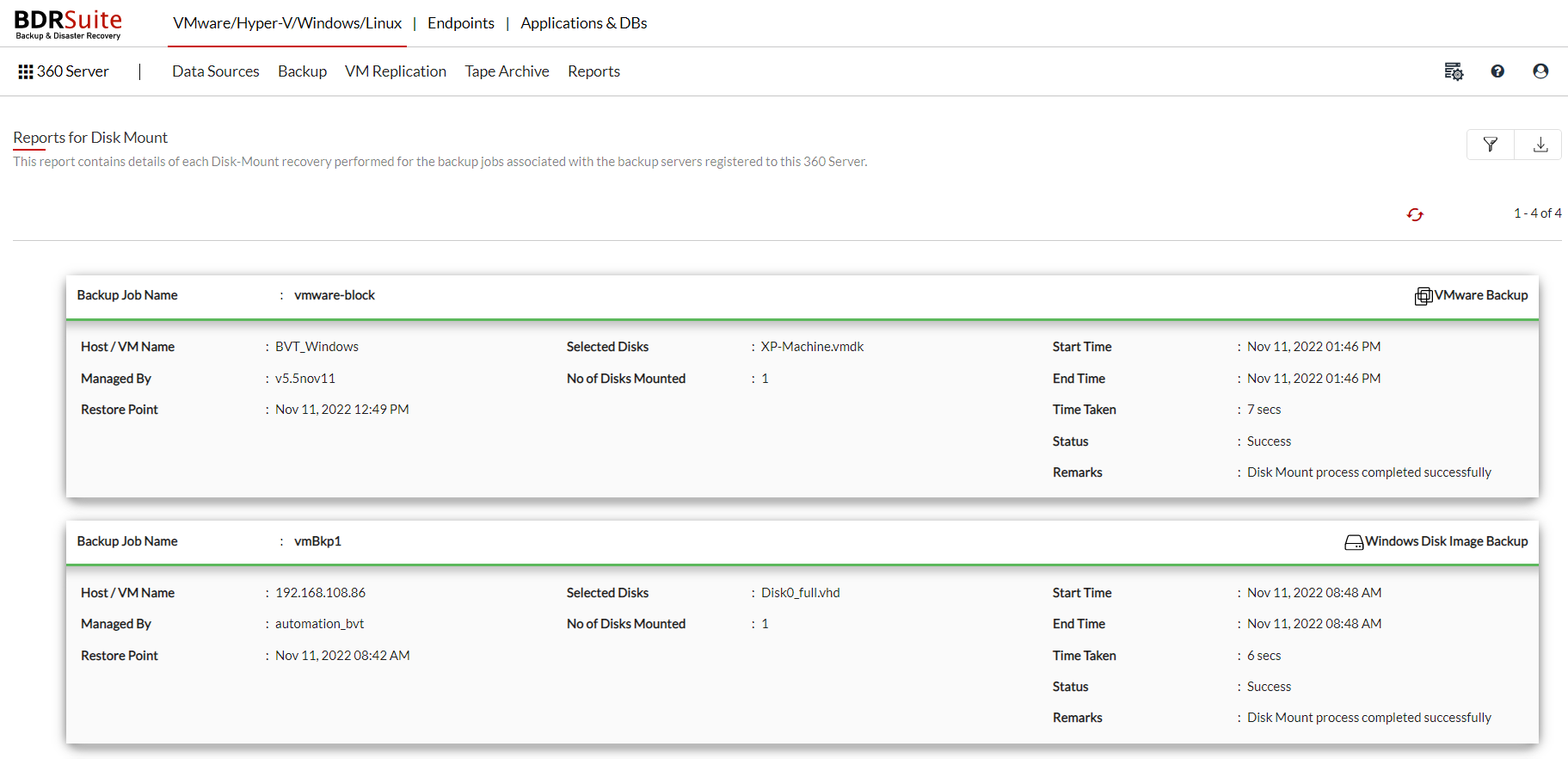The width and height of the screenshot is (1568, 759).
Task: Switch to VMware/Hyper-V/Windows/Linux tab
Action: [x=287, y=23]
